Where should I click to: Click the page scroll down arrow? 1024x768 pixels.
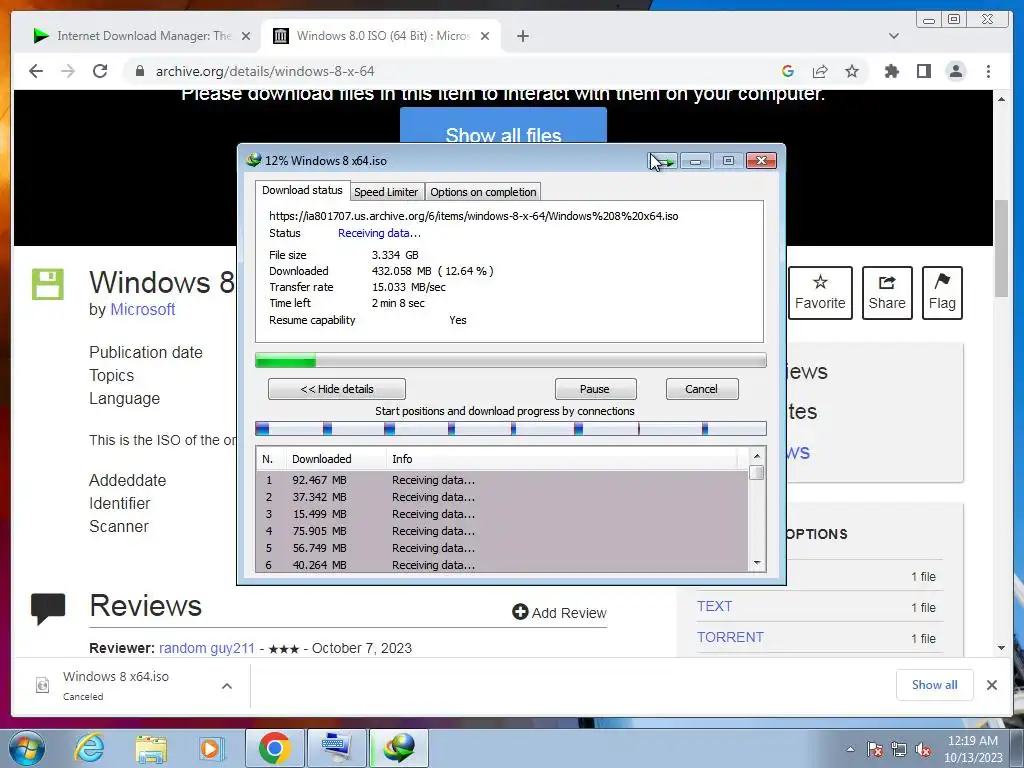tap(1001, 648)
